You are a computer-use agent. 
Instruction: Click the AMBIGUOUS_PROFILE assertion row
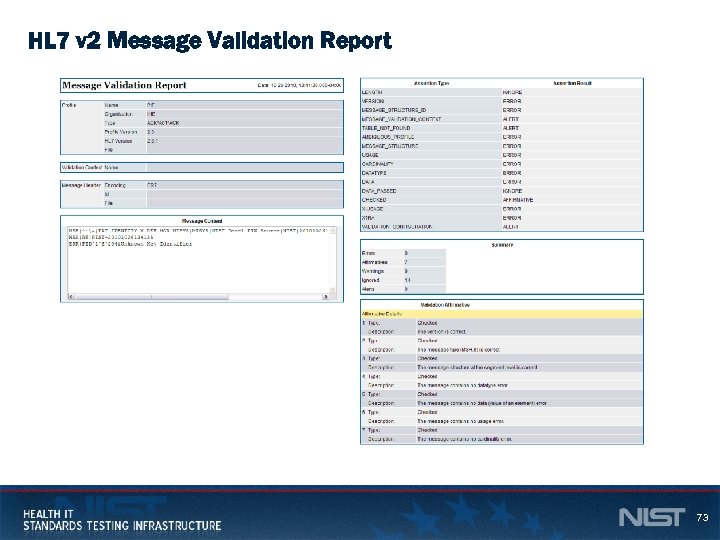point(502,137)
